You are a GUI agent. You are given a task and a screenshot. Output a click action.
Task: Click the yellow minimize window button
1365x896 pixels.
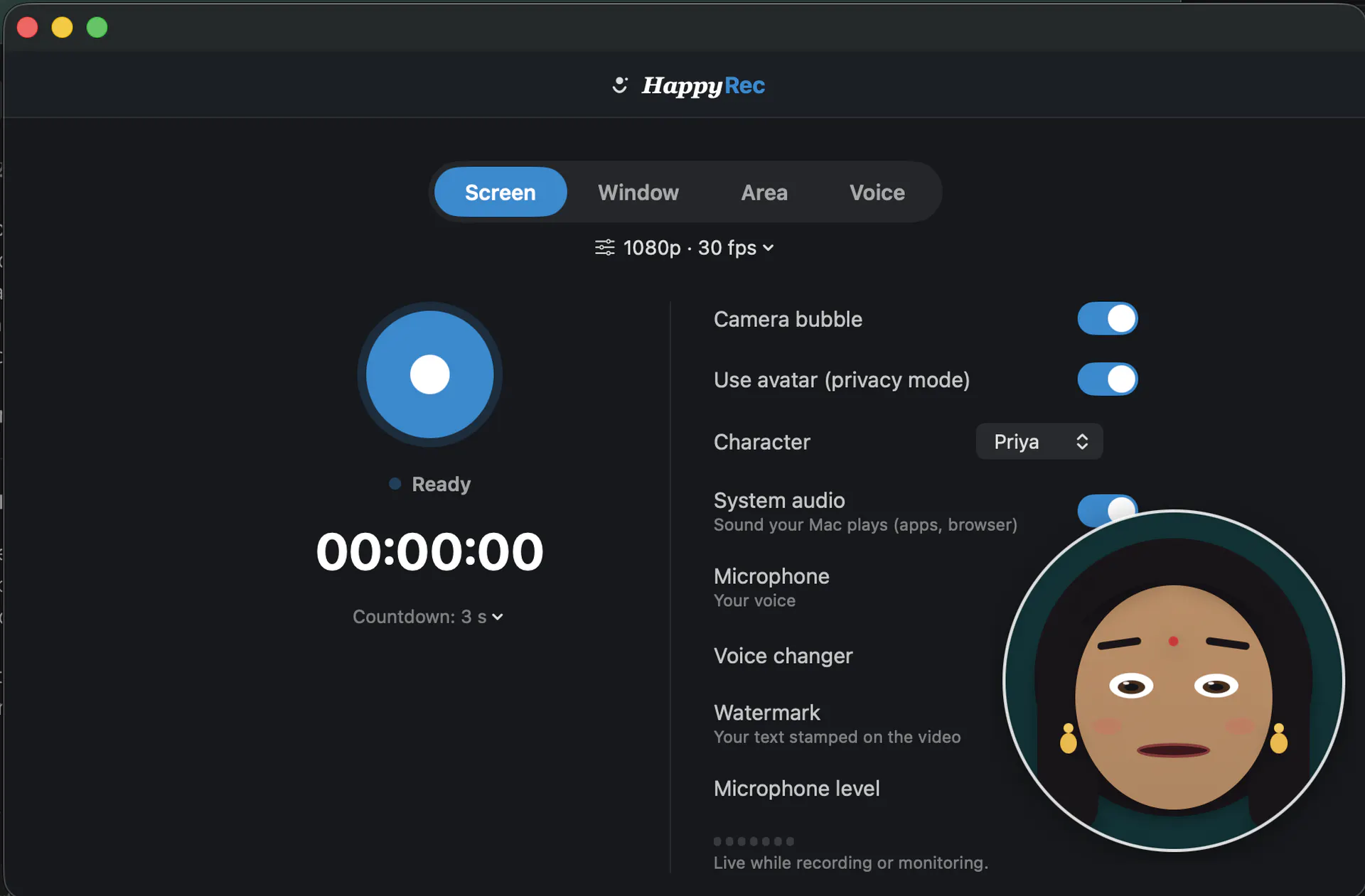tap(62, 28)
